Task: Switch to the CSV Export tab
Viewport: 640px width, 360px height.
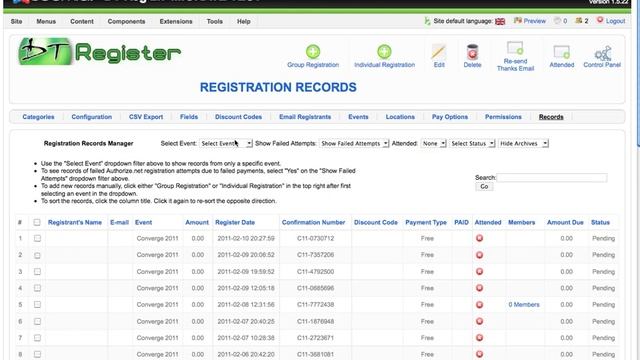Action: 146,117
